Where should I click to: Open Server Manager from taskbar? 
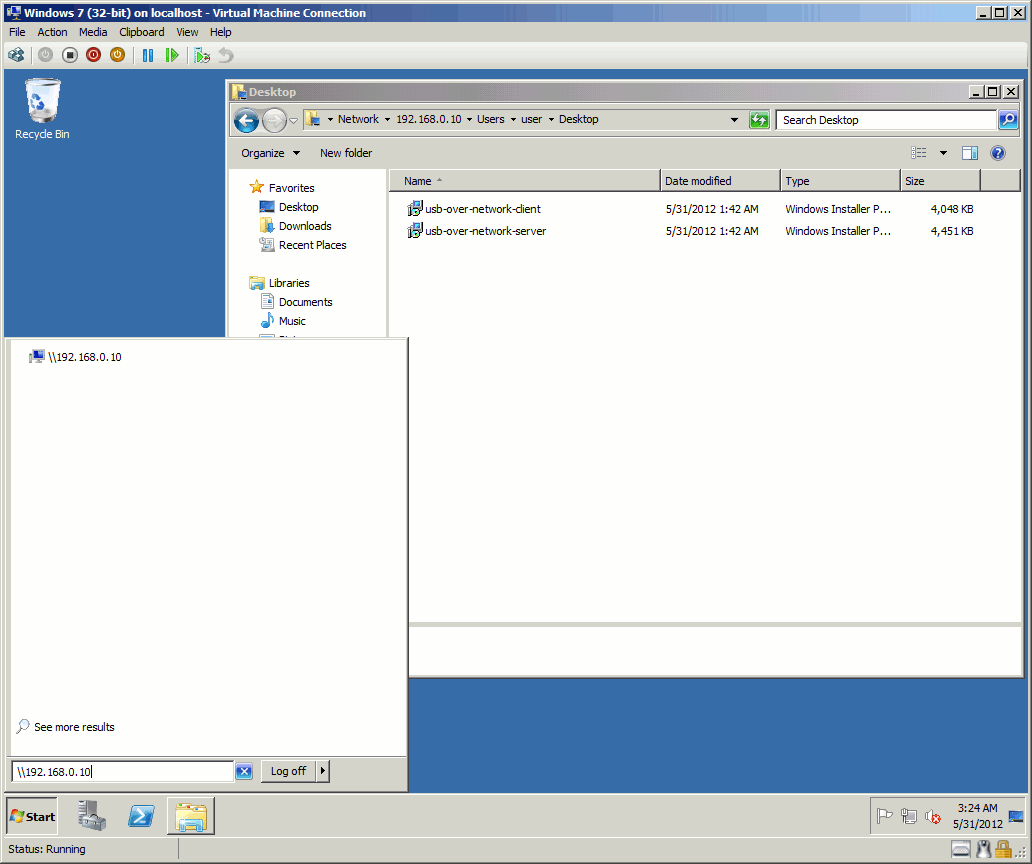click(92, 816)
